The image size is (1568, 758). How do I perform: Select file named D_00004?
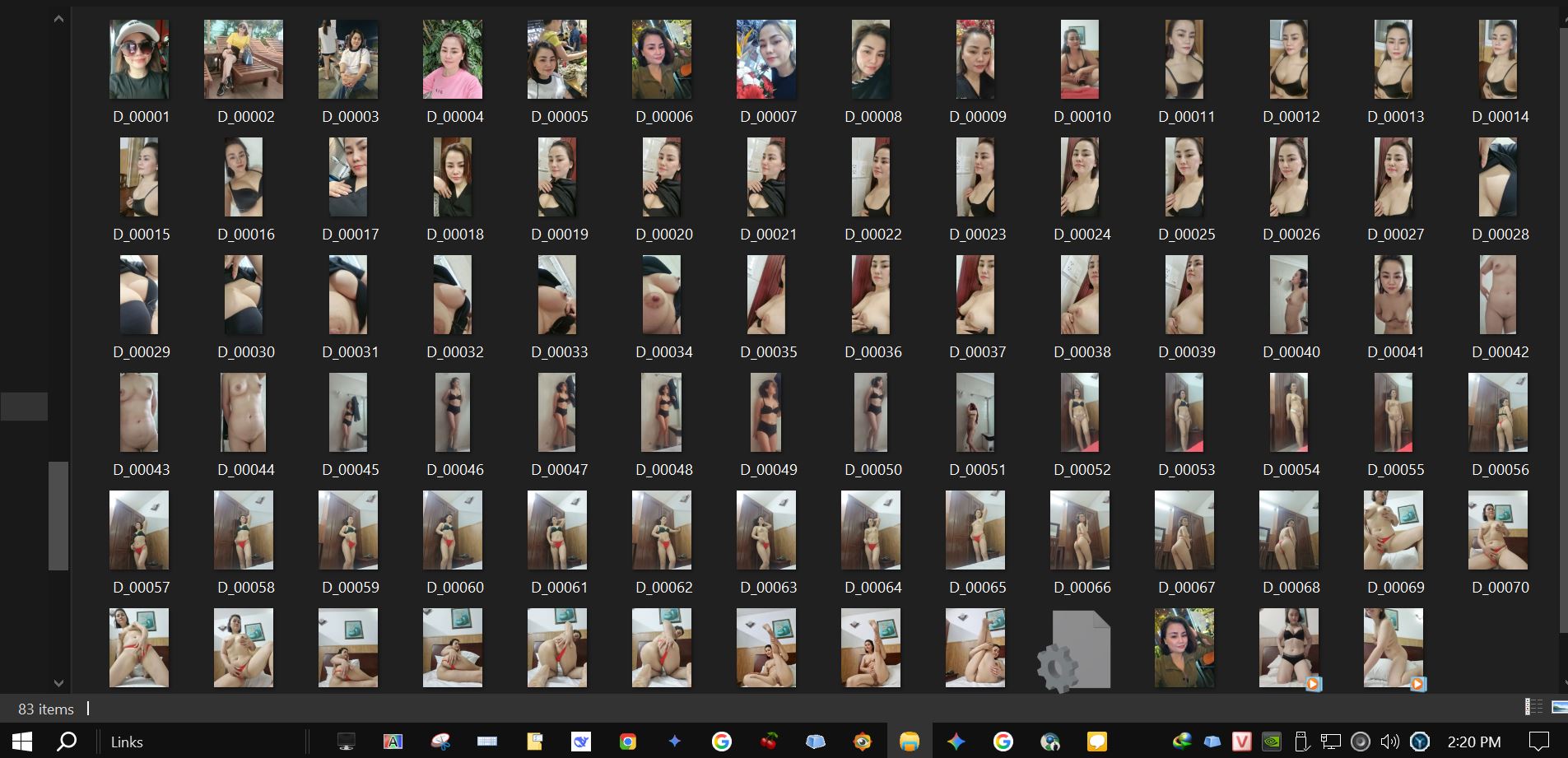tap(453, 72)
